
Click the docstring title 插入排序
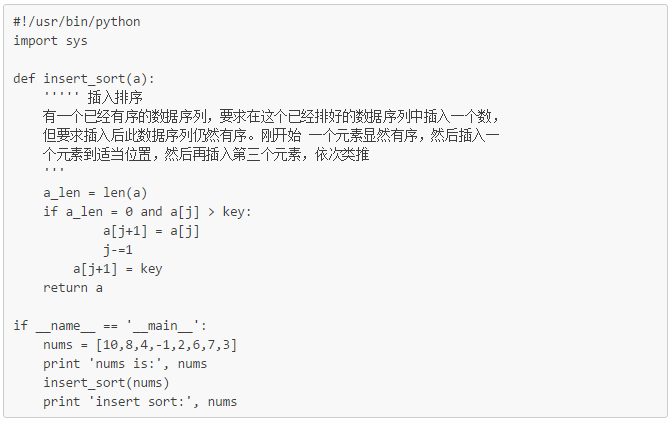115,97
